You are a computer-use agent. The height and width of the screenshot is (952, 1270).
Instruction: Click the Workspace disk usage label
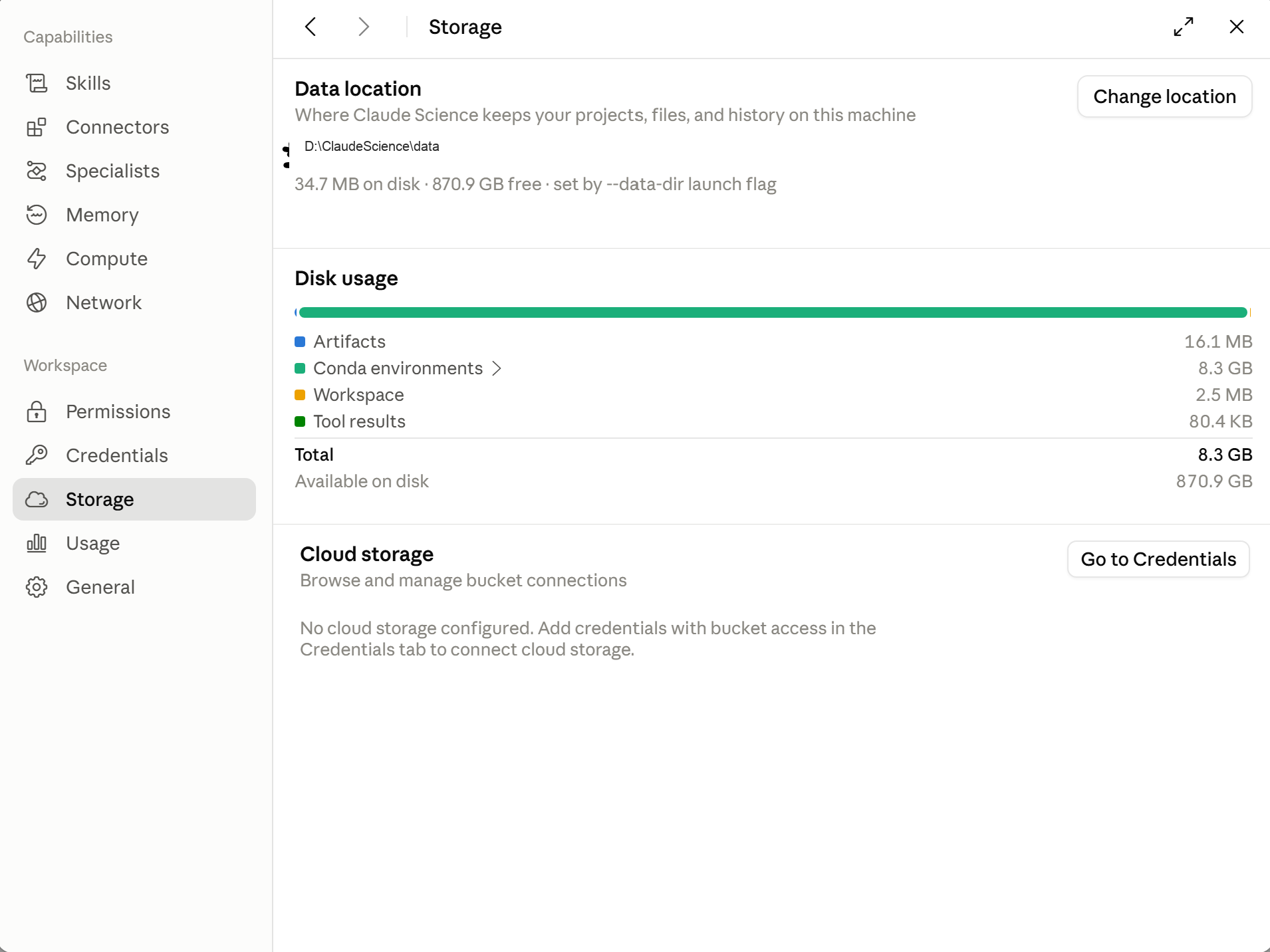358,395
